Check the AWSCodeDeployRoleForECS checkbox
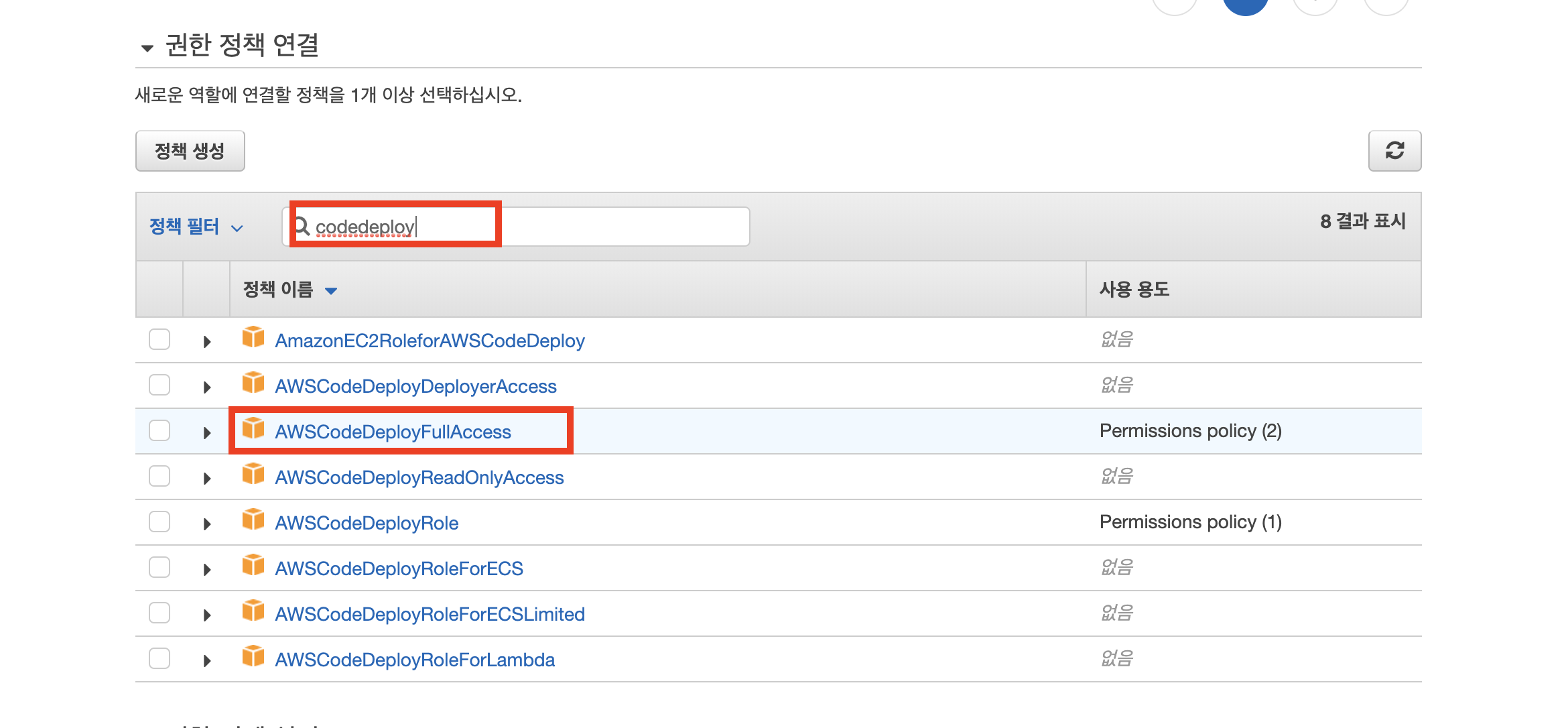The height and width of the screenshot is (728, 1568). pos(159,567)
